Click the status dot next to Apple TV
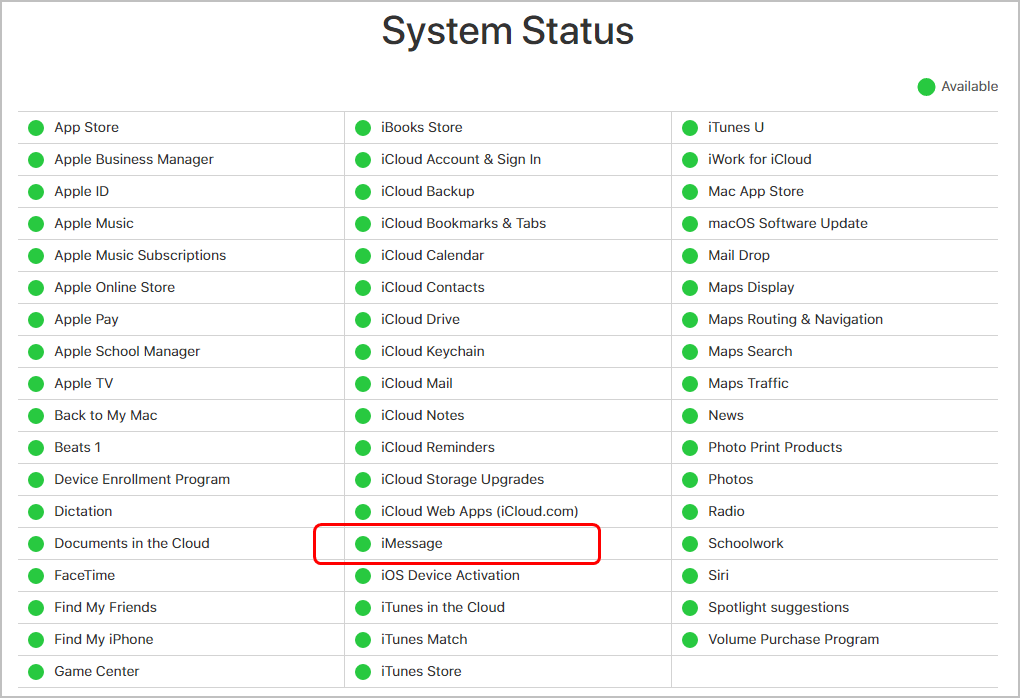Viewport: 1020px width, 698px height. (x=36, y=384)
